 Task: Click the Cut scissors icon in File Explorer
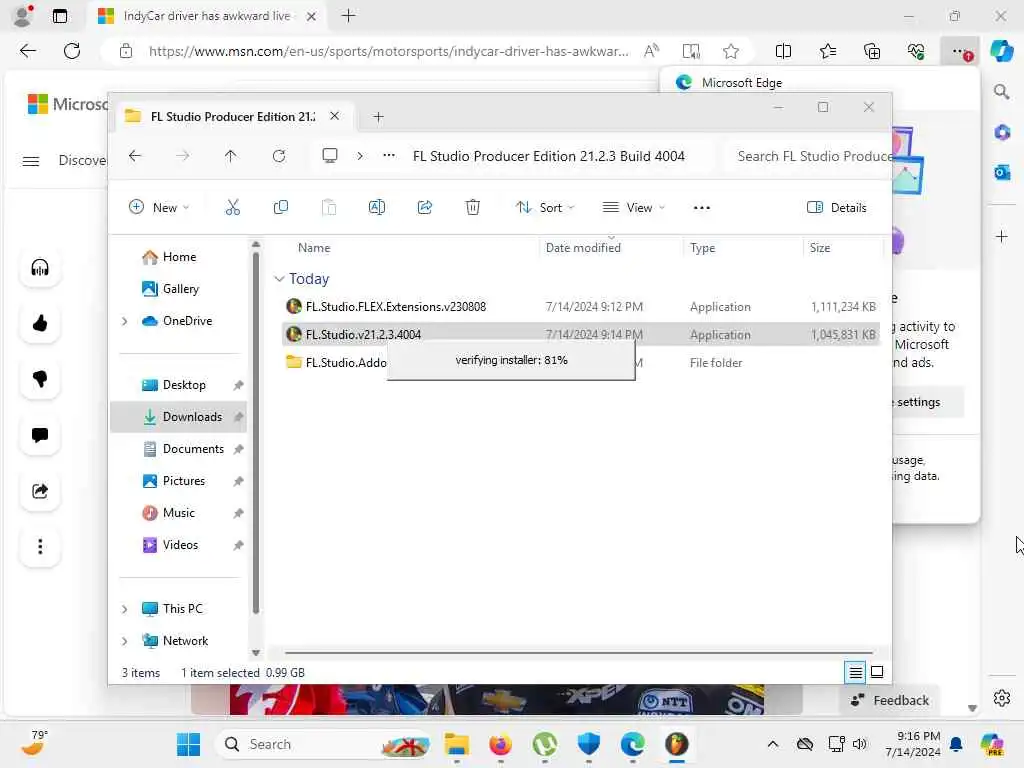(232, 208)
